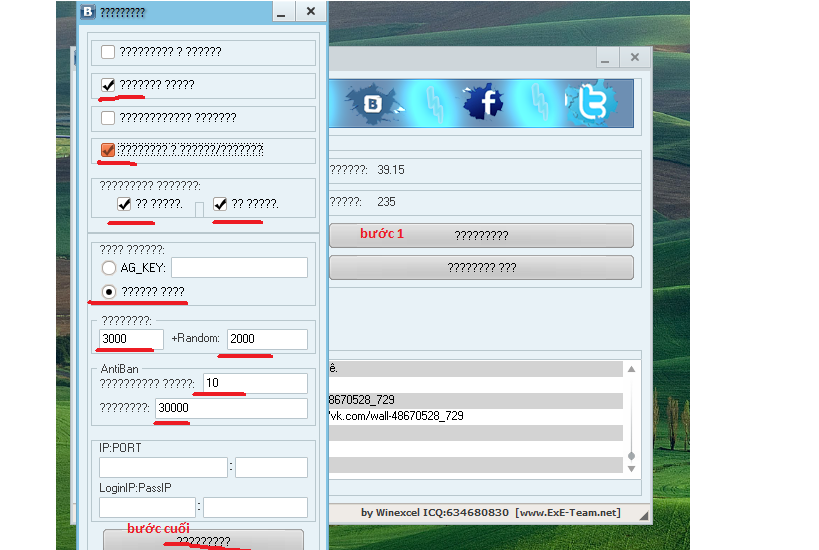The height and width of the screenshot is (550, 819).
Task: Click lightning bolt icon between Facebook and Twitter
Action: click(x=538, y=102)
